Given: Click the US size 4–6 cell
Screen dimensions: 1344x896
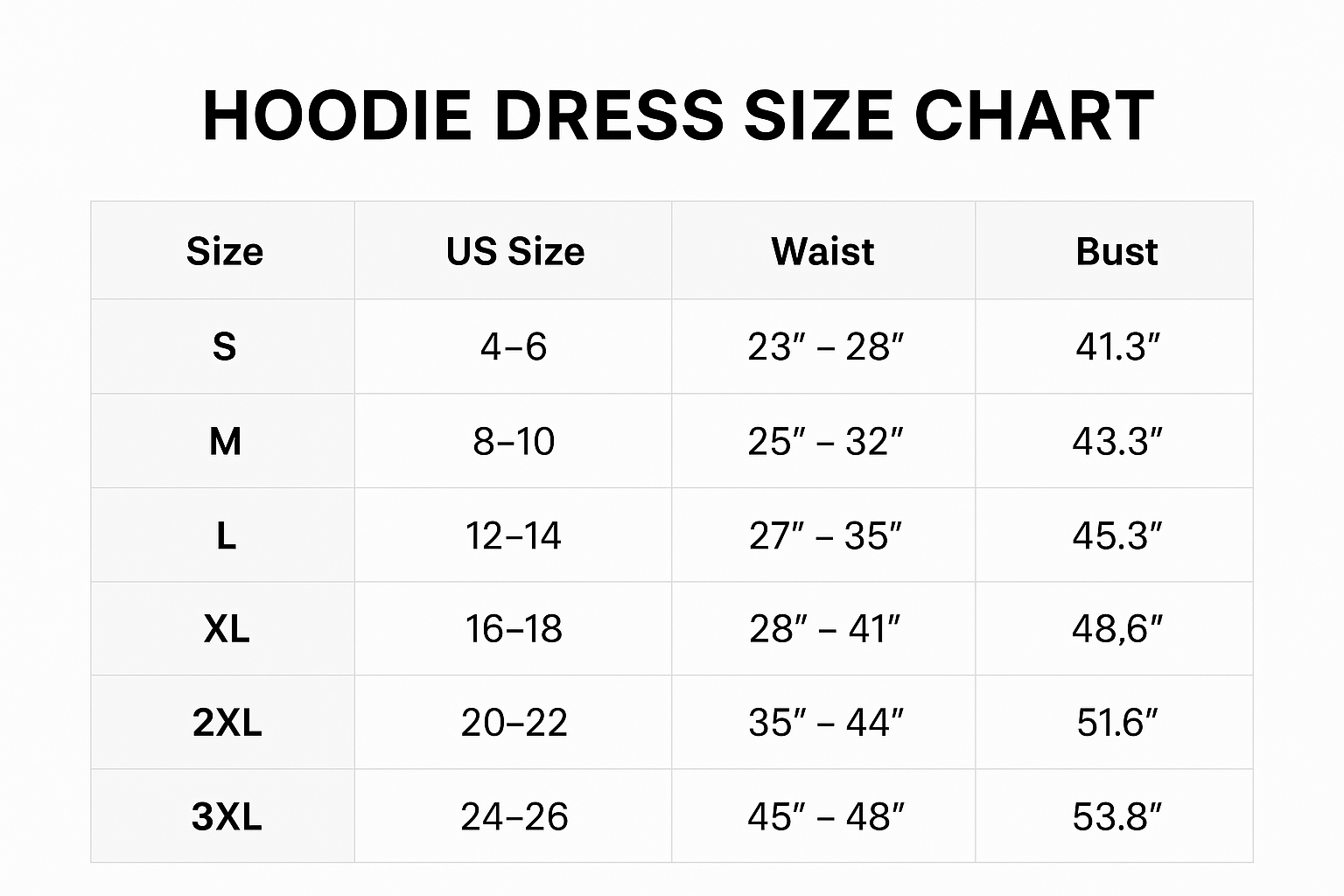Looking at the screenshot, I should coord(514,347).
